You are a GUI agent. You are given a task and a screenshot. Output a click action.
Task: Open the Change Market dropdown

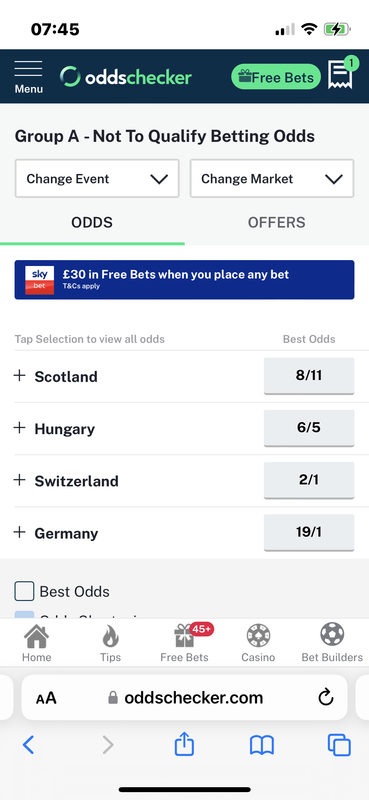pyautogui.click(x=272, y=179)
